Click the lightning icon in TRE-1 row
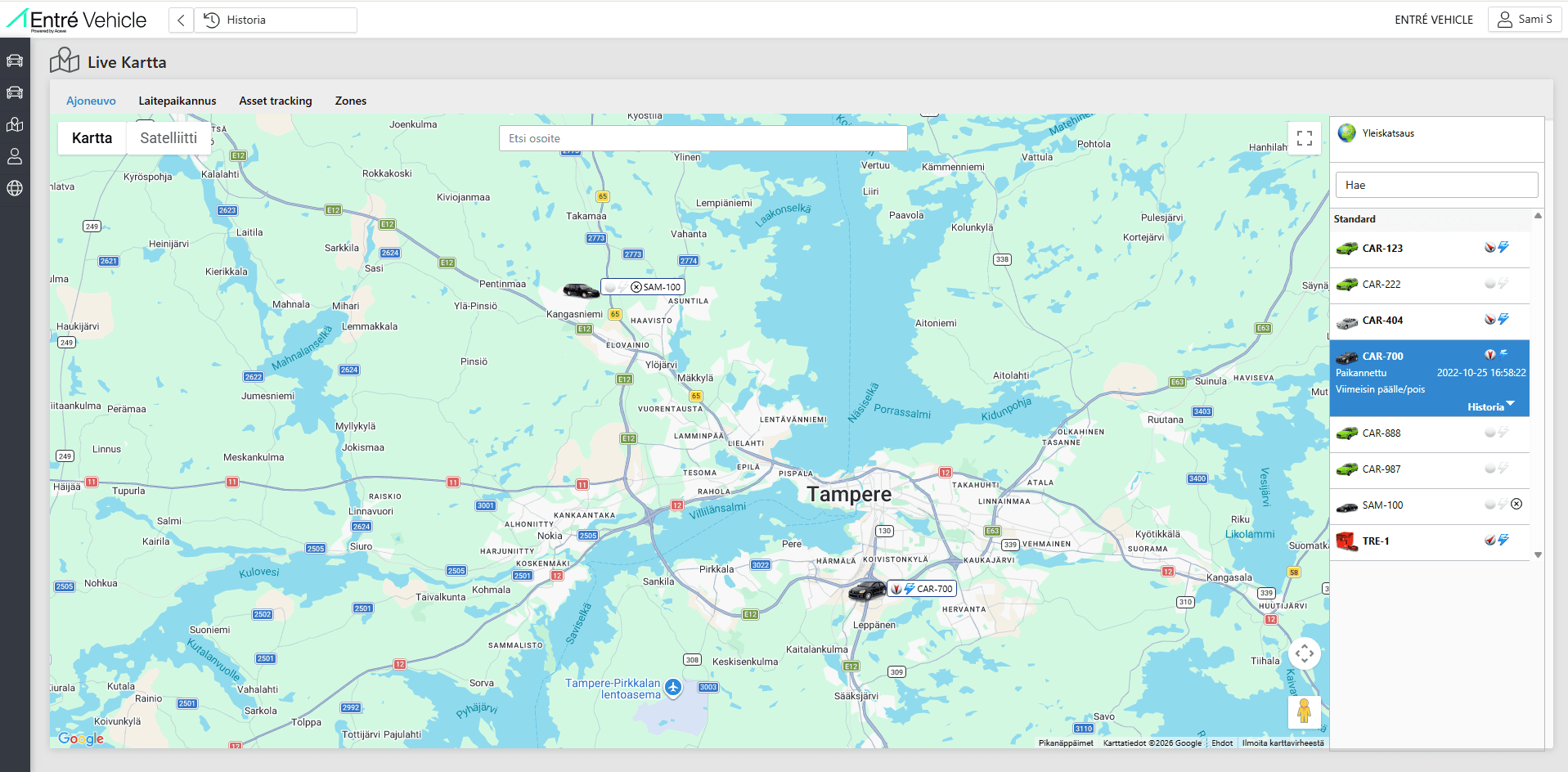The image size is (1568, 772). [x=1503, y=541]
